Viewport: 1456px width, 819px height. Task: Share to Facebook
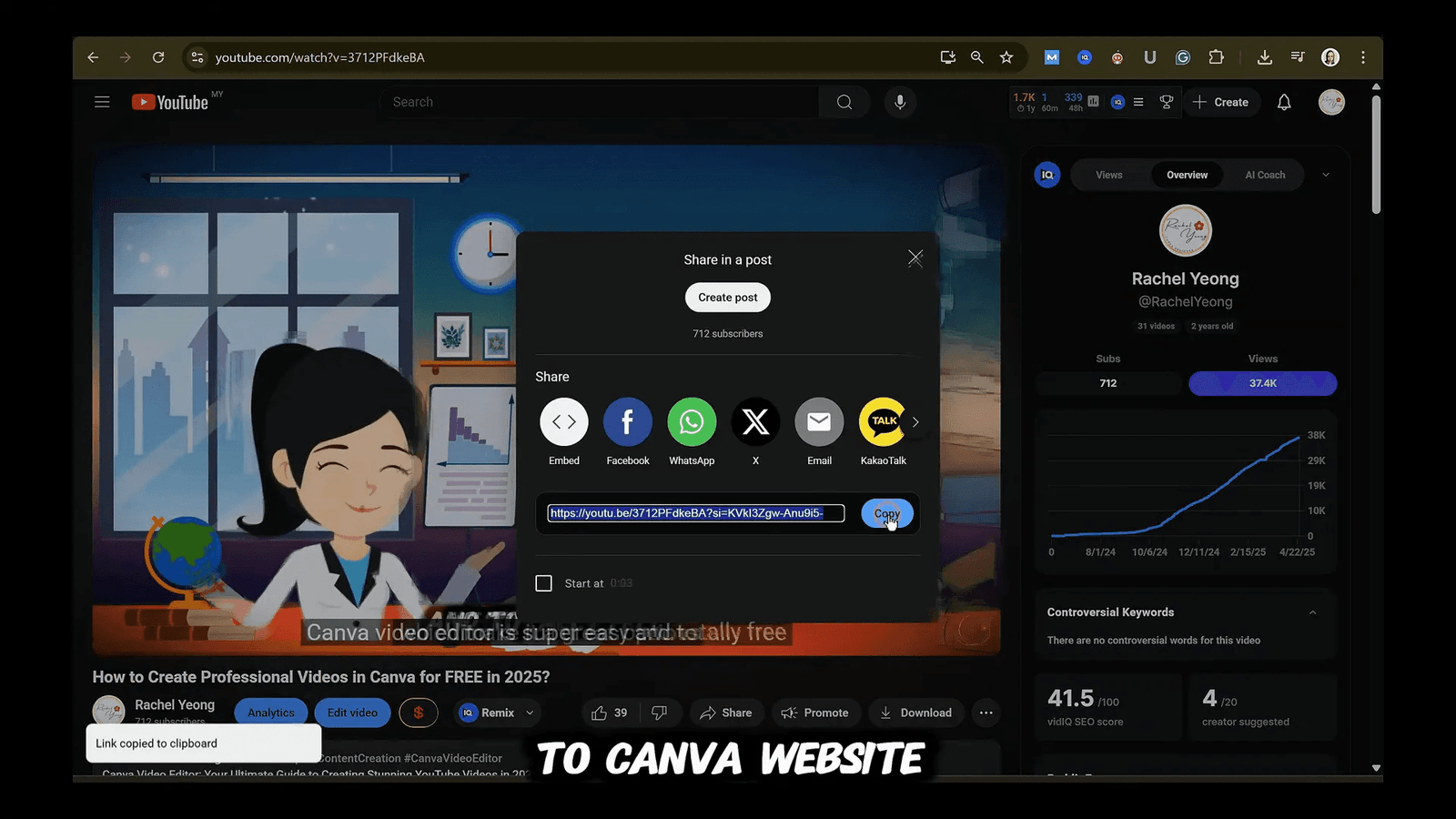click(x=628, y=422)
